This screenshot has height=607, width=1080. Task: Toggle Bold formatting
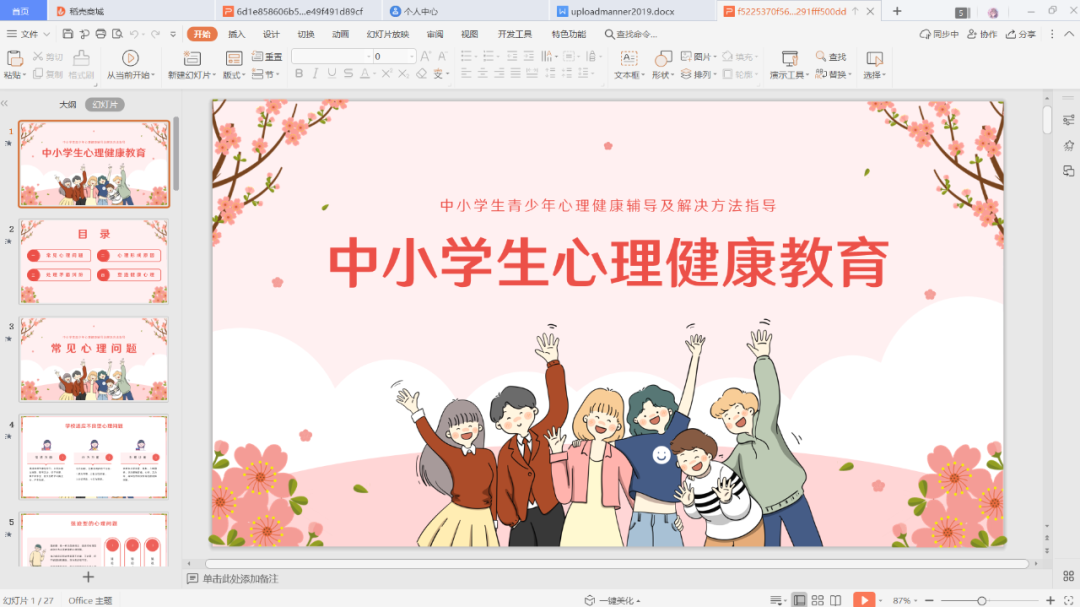coord(299,74)
